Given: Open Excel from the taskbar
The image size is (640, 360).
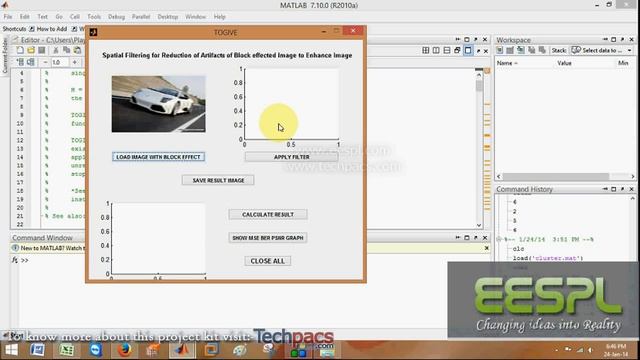Looking at the screenshot, I should 67,350.
